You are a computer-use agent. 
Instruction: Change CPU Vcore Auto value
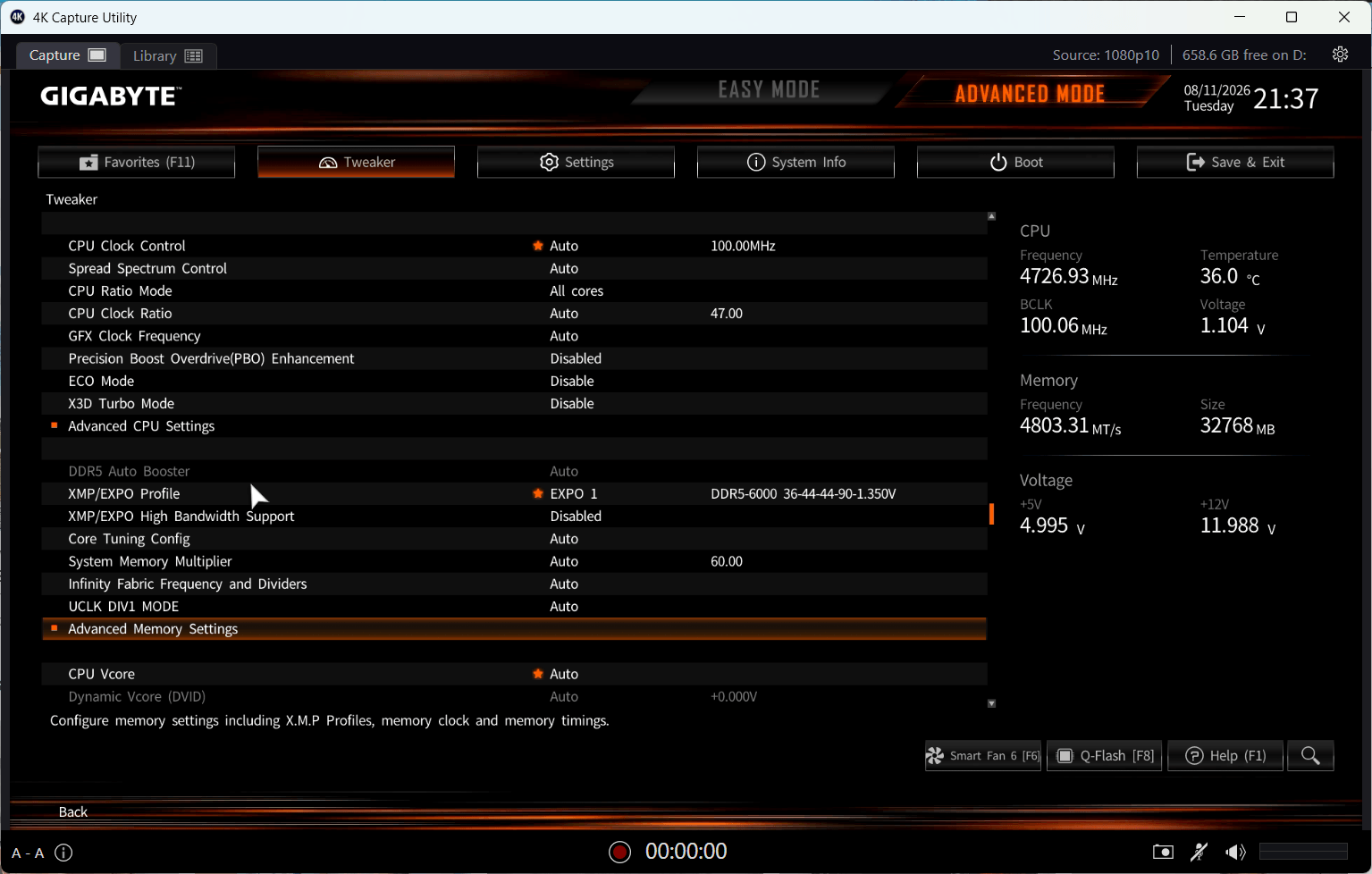pos(564,674)
